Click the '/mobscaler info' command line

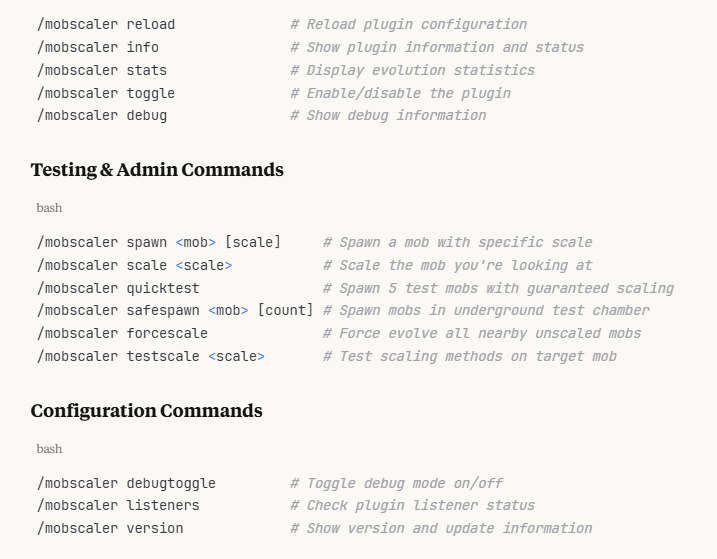(x=98, y=47)
